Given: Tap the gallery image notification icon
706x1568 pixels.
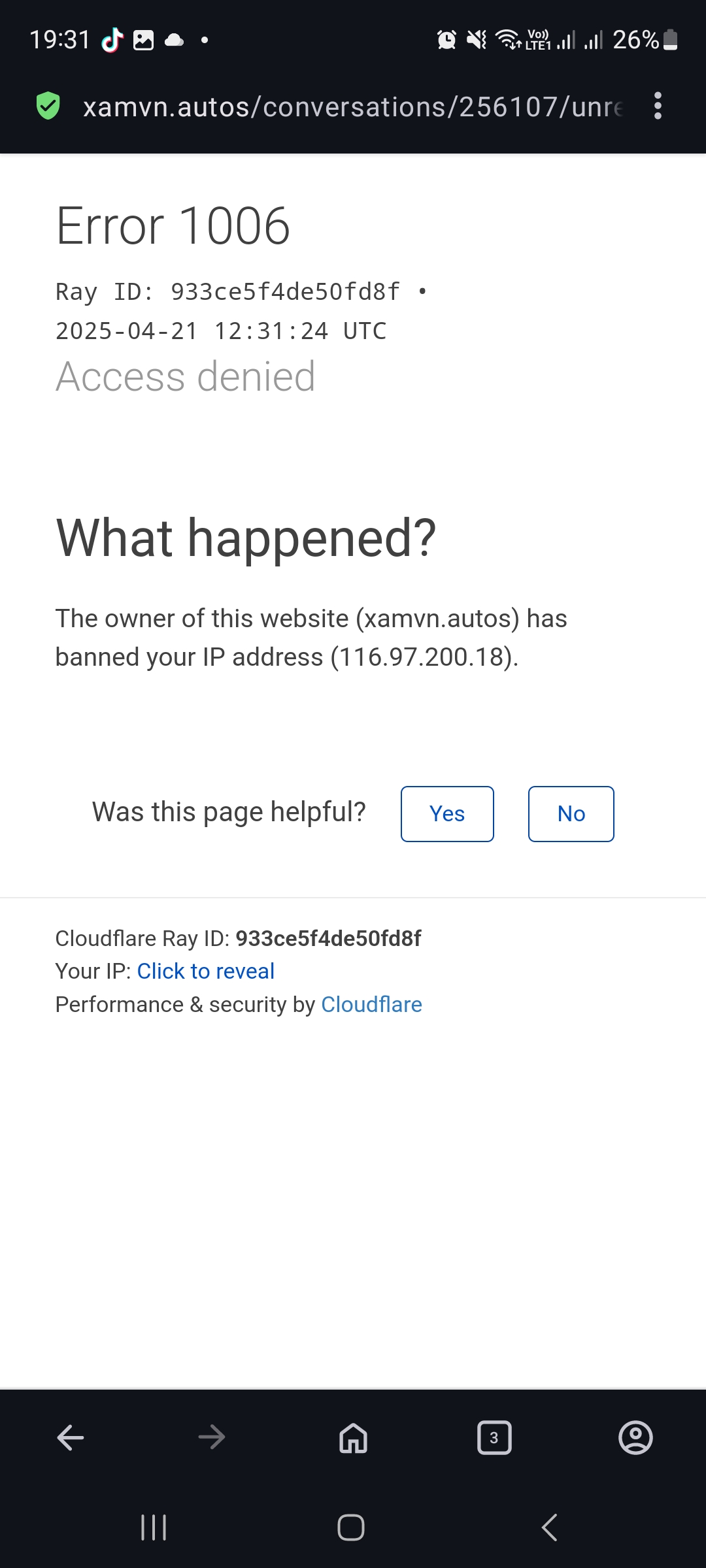Looking at the screenshot, I should [x=143, y=40].
